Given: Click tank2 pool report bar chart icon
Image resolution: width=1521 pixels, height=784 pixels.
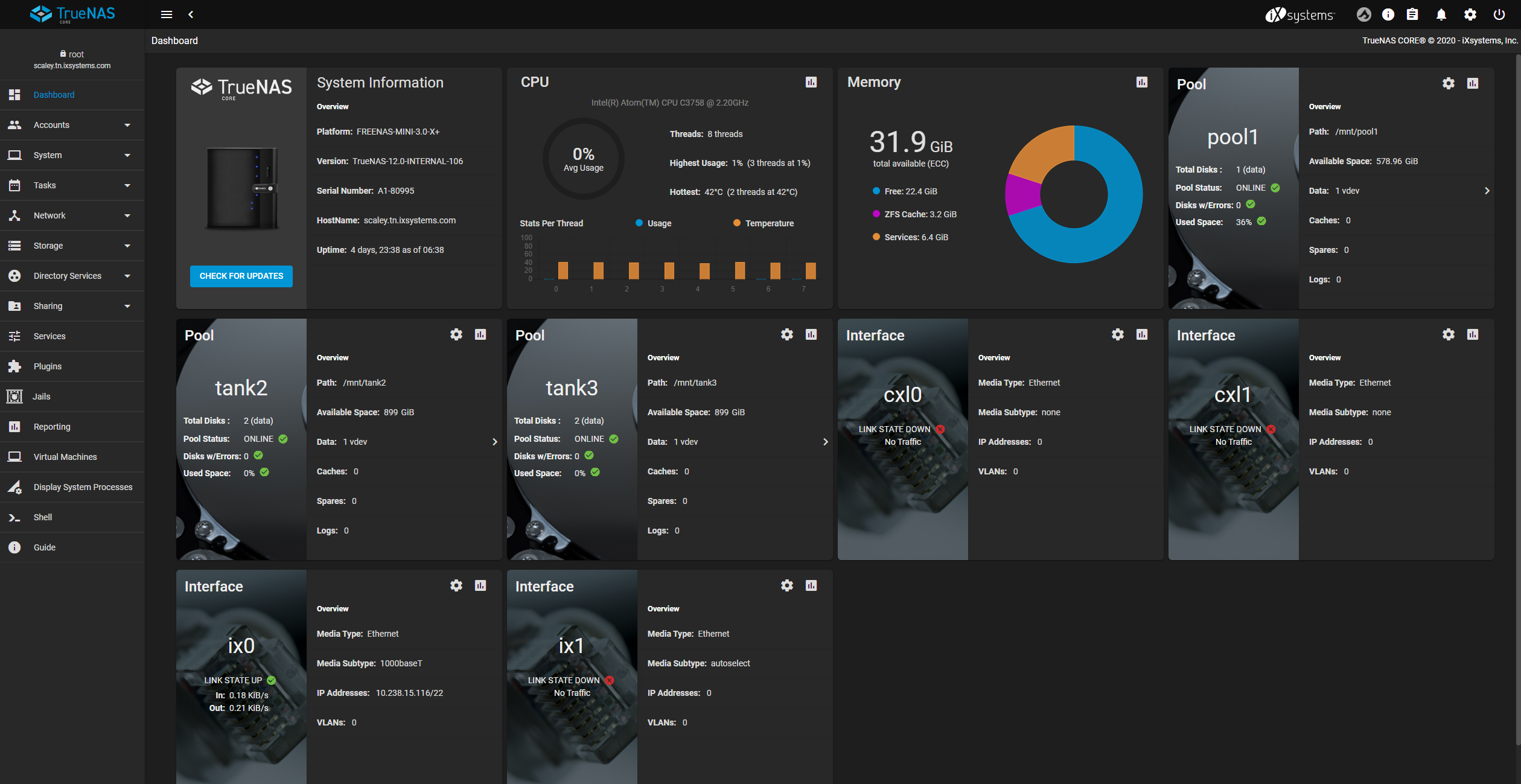Looking at the screenshot, I should [481, 334].
